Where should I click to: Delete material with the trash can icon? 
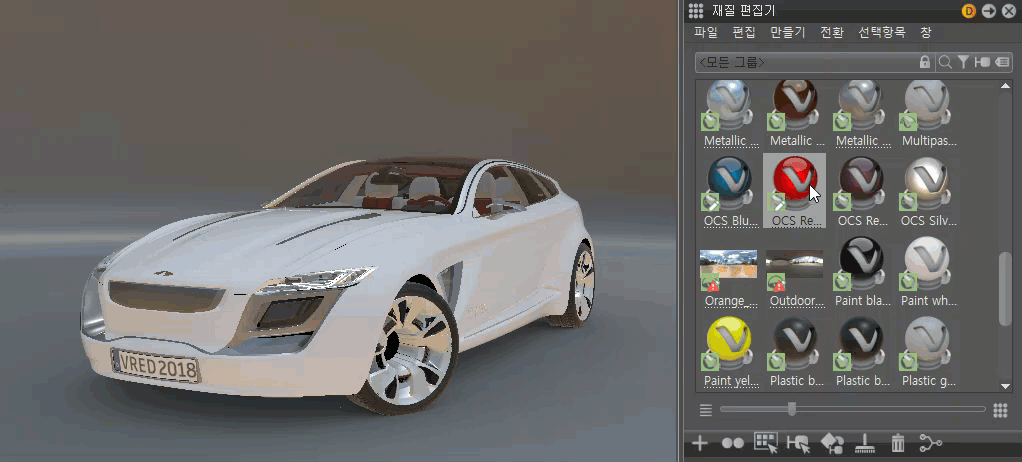(x=898, y=444)
